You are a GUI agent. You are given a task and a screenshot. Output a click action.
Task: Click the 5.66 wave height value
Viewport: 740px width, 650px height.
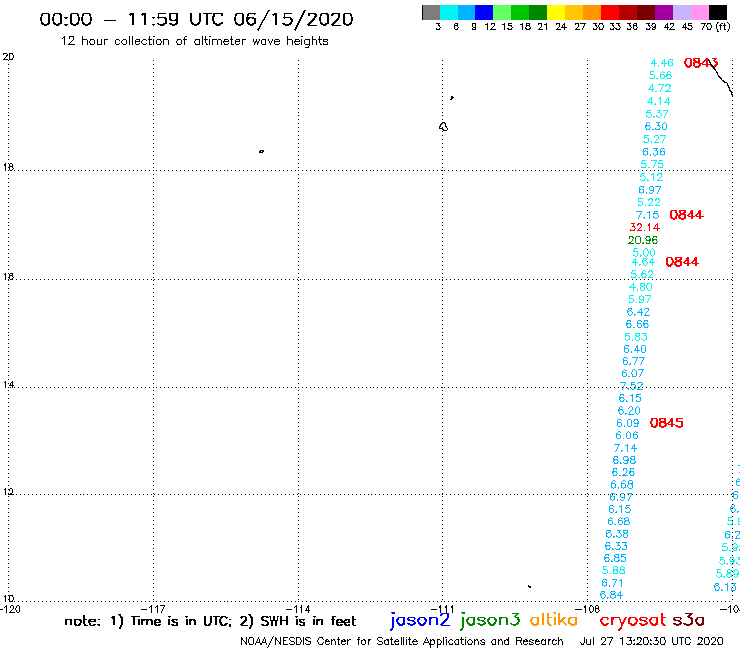tap(660, 76)
